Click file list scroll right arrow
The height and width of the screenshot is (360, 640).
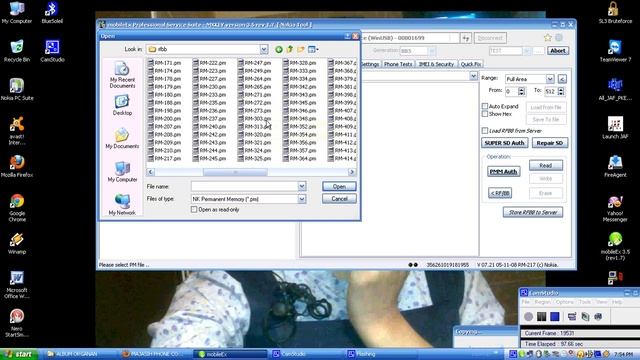(352, 172)
